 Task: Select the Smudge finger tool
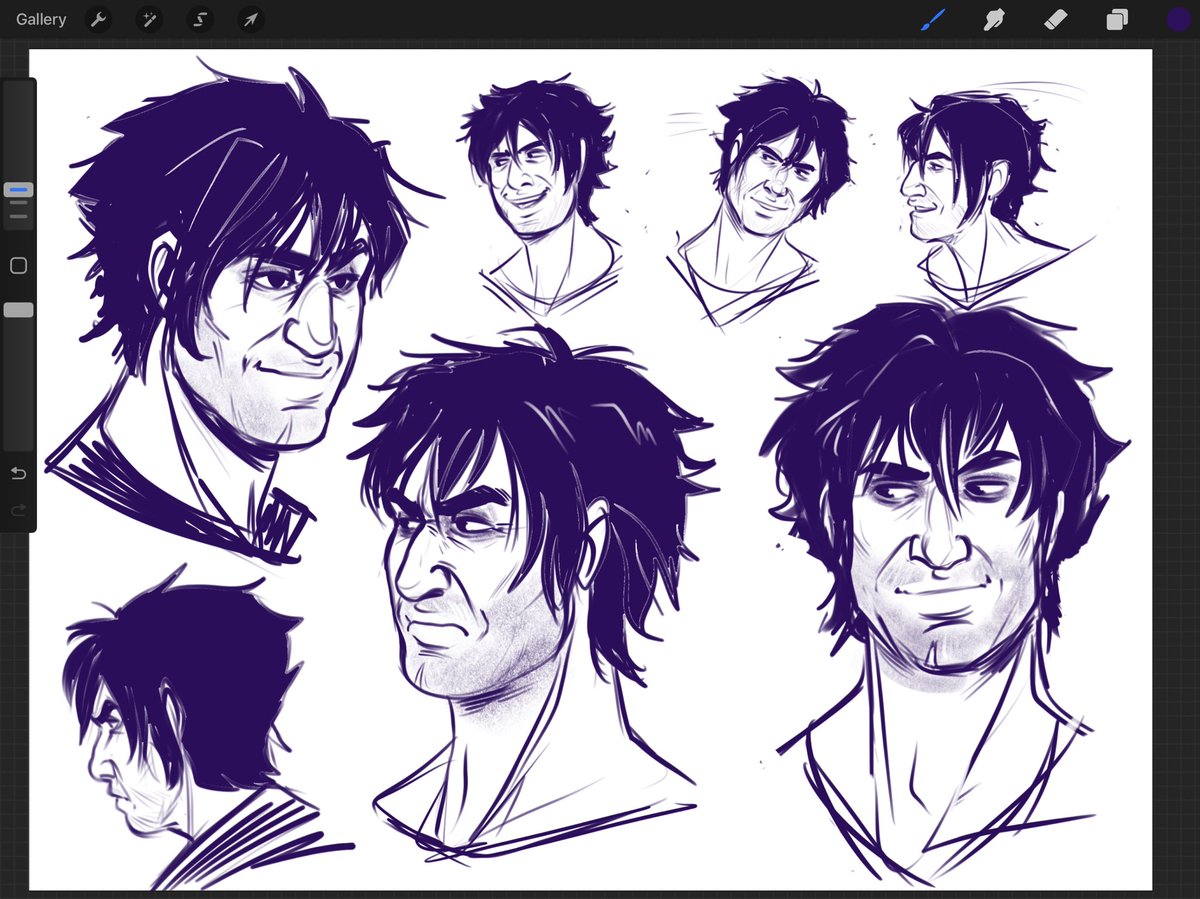994,19
